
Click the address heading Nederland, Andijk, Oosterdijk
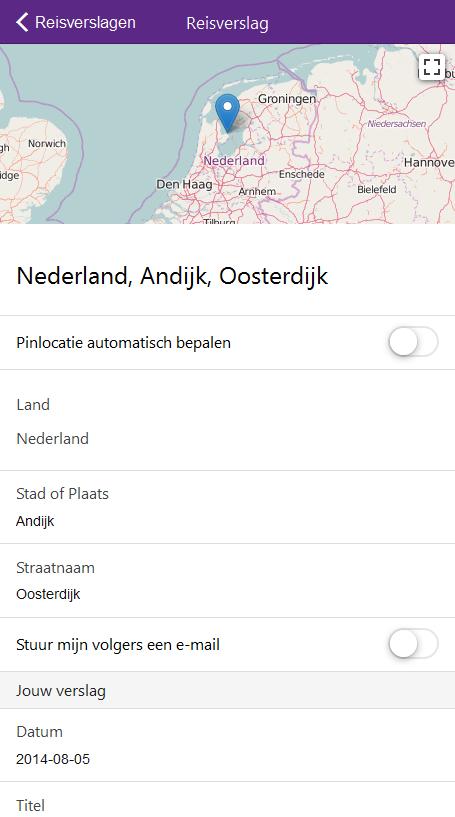coord(172,276)
